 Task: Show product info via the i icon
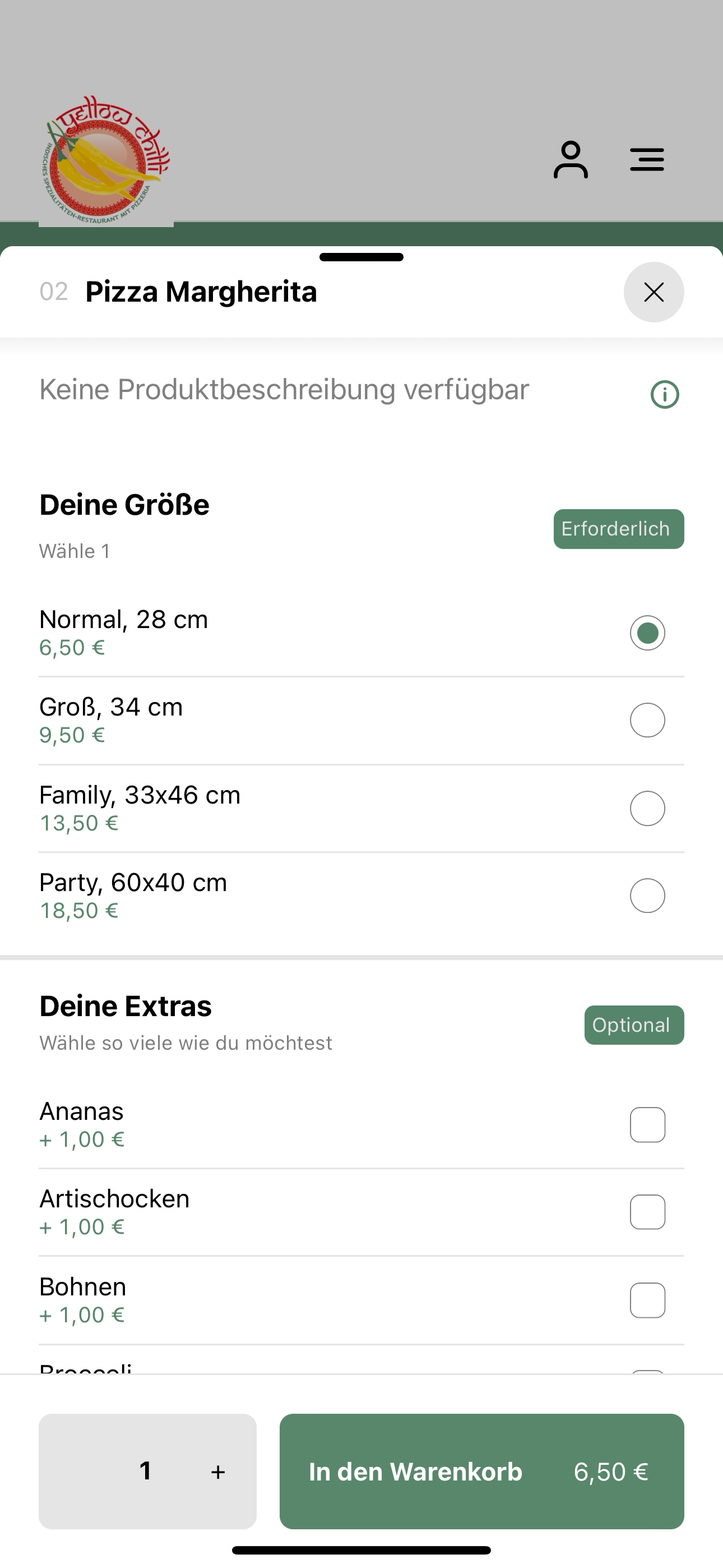click(665, 394)
